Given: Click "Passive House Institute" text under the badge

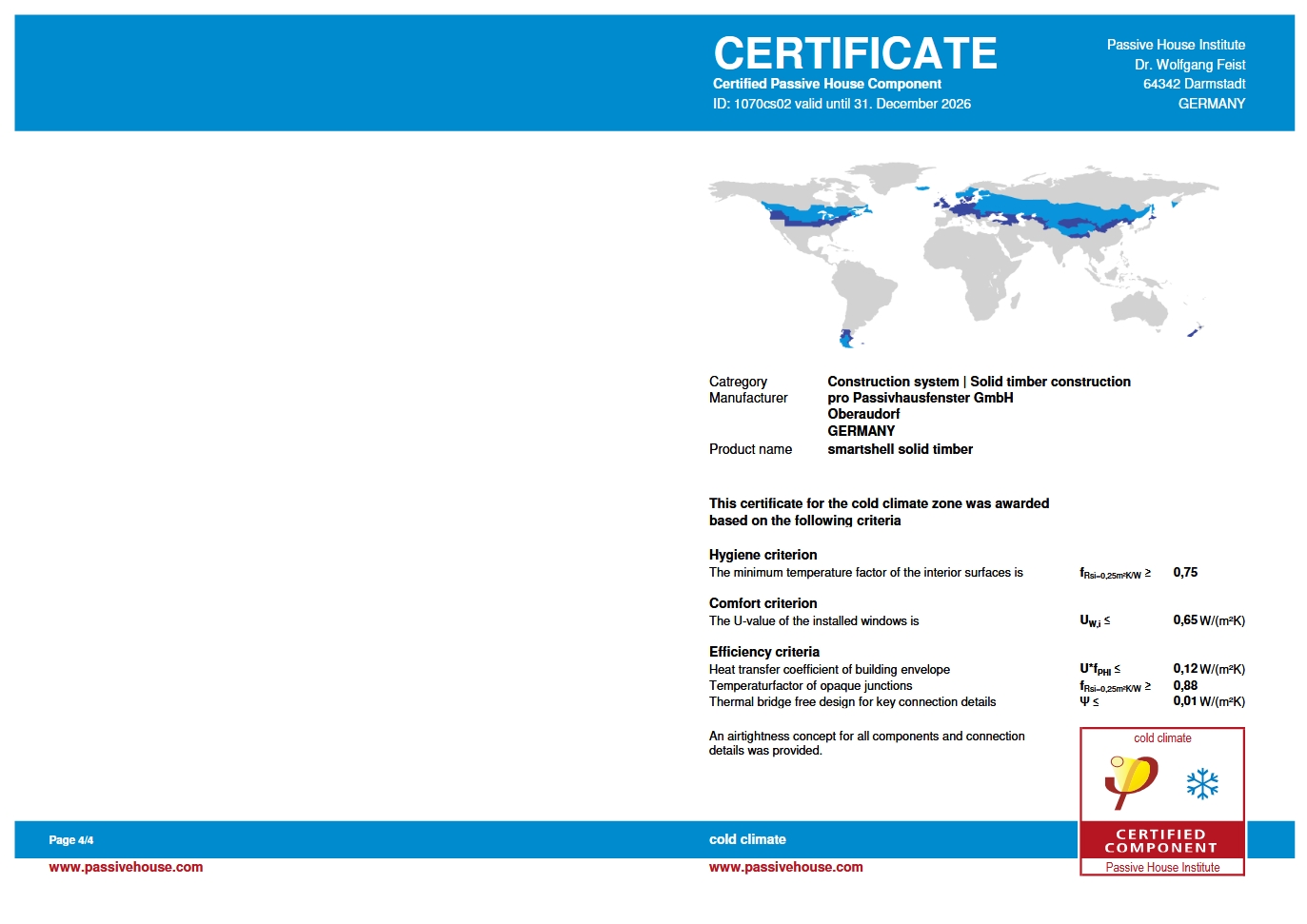Looking at the screenshot, I should (x=1162, y=867).
